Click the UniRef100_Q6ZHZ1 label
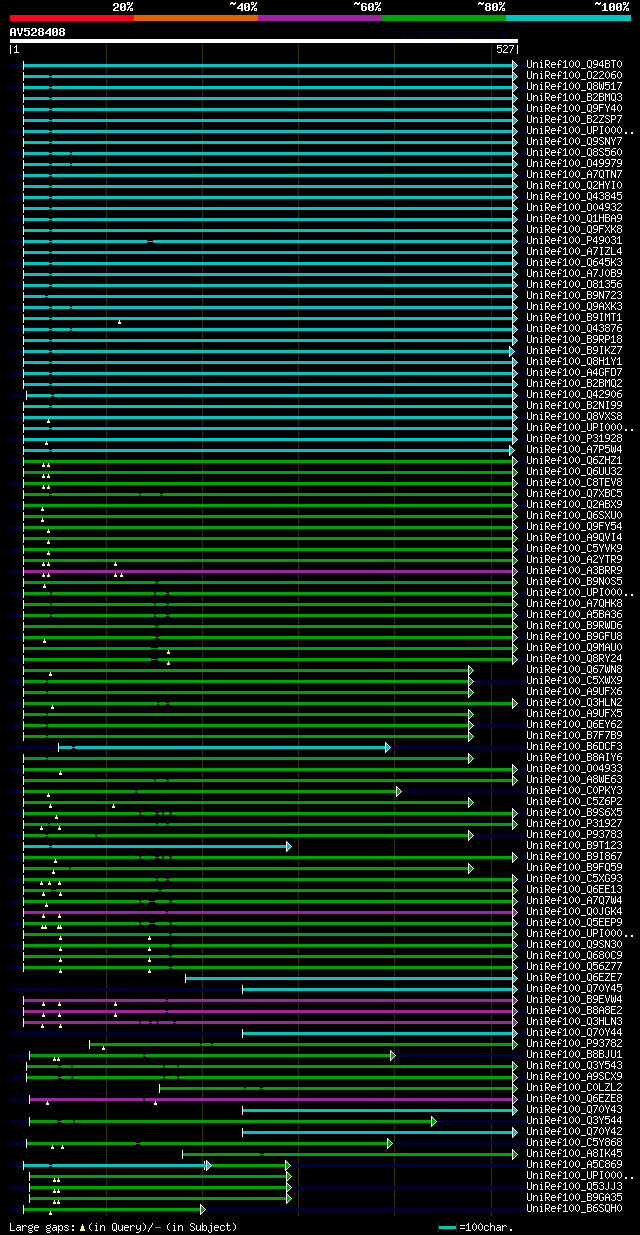This screenshot has height=1235, width=640. pos(575,460)
